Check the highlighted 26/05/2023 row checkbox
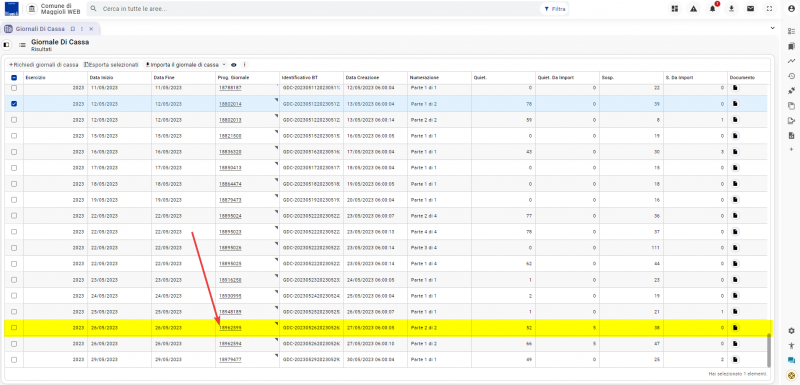Image resolution: width=800 pixels, height=385 pixels. [14, 328]
